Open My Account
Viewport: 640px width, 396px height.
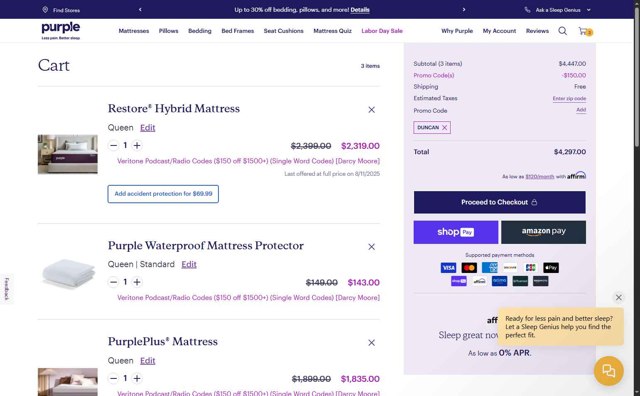click(x=499, y=31)
